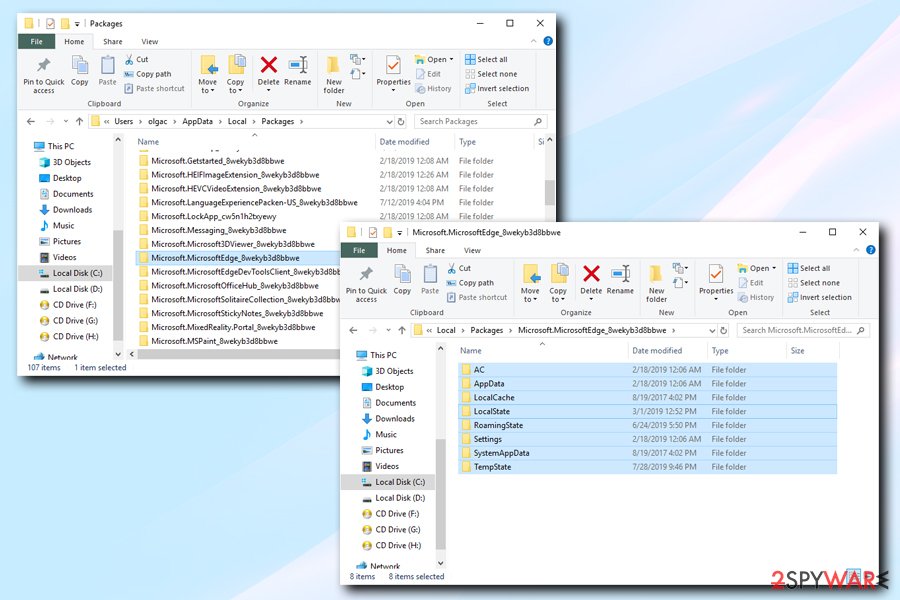Click Help icon in Packages window
Image resolution: width=900 pixels, height=600 pixels.
point(548,41)
